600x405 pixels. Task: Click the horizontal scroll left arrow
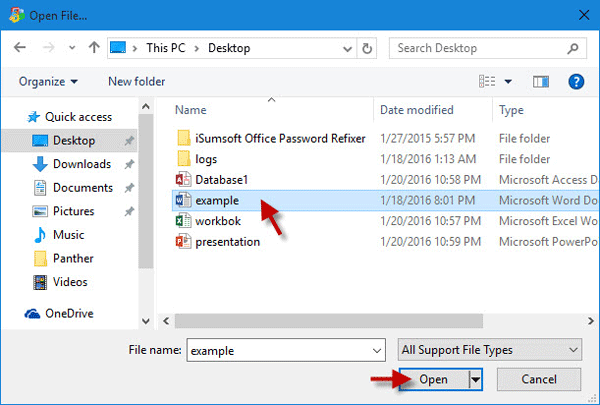click(x=166, y=321)
